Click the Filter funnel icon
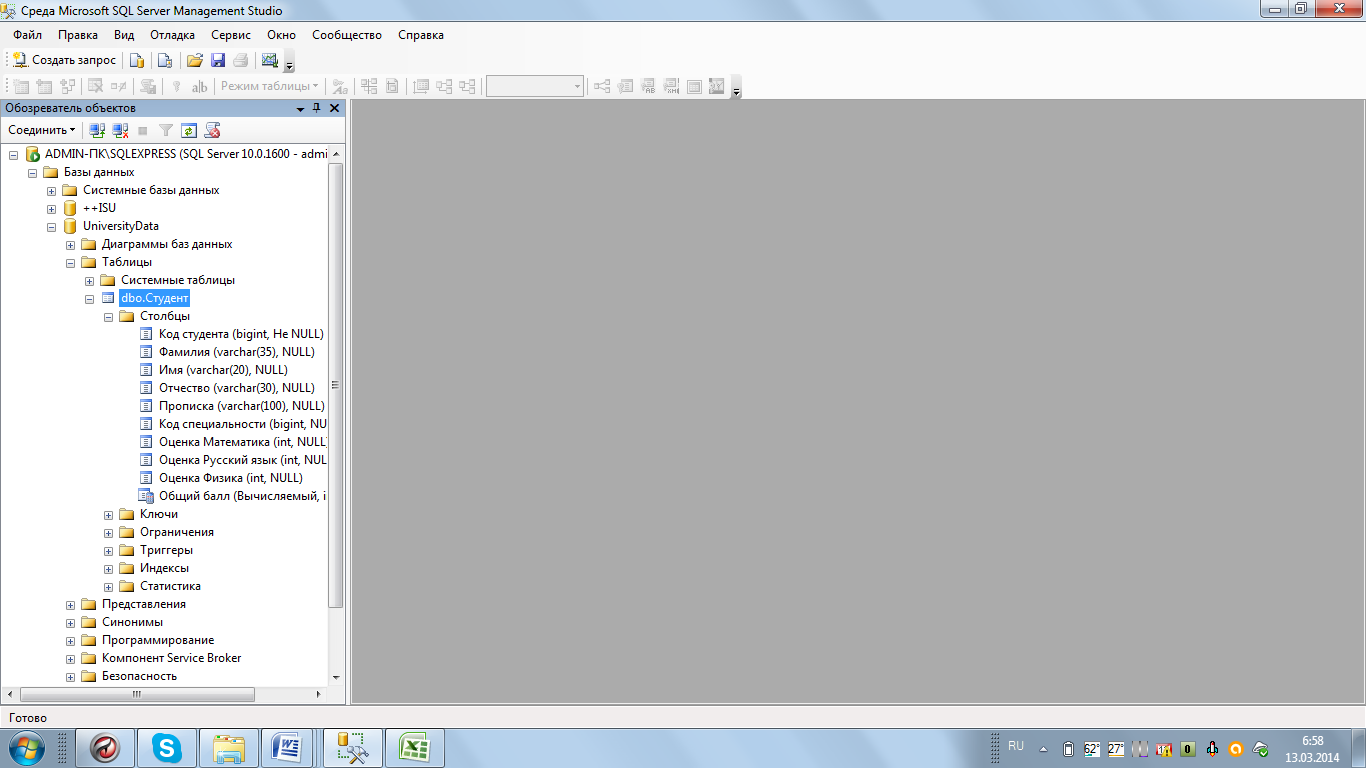1366x768 pixels. tap(166, 130)
